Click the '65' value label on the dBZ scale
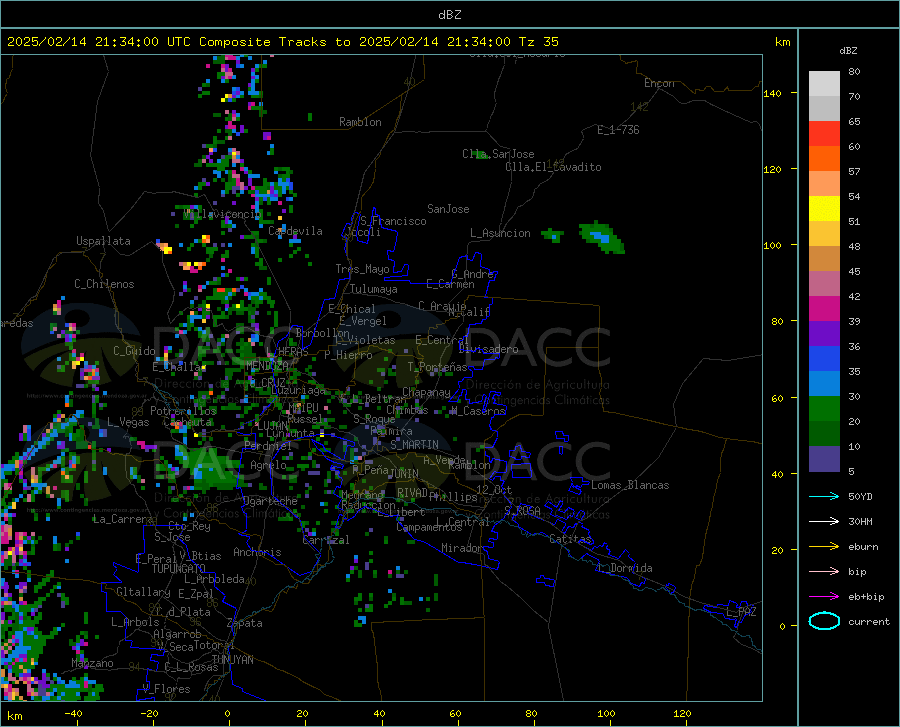 (x=854, y=122)
